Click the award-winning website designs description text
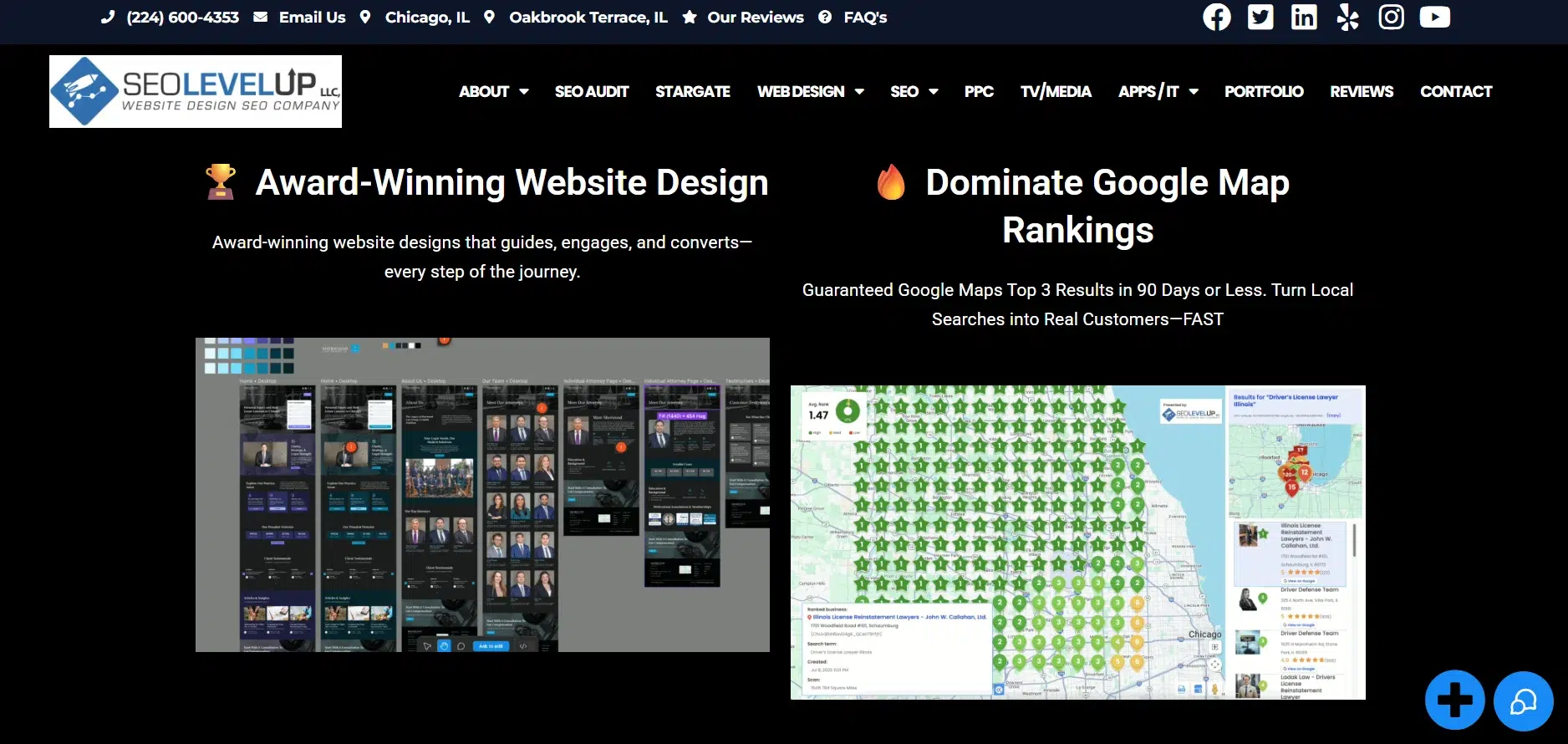The height and width of the screenshot is (744, 1568). pos(482,257)
